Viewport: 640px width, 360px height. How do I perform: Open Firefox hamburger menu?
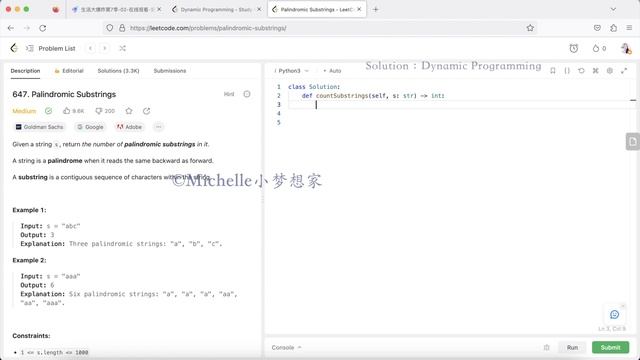pyautogui.click(x=629, y=28)
